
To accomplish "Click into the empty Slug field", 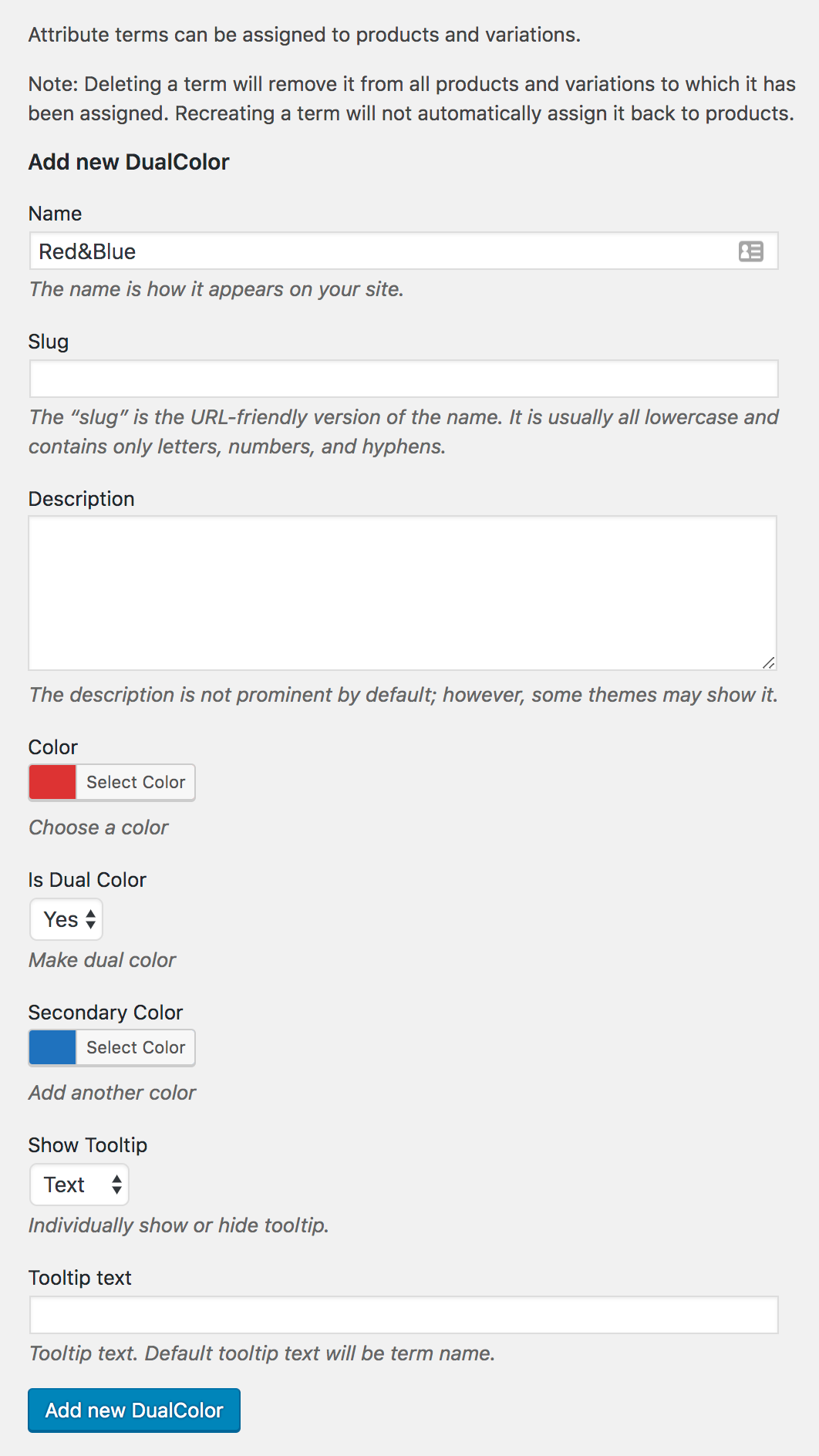I will (x=404, y=379).
